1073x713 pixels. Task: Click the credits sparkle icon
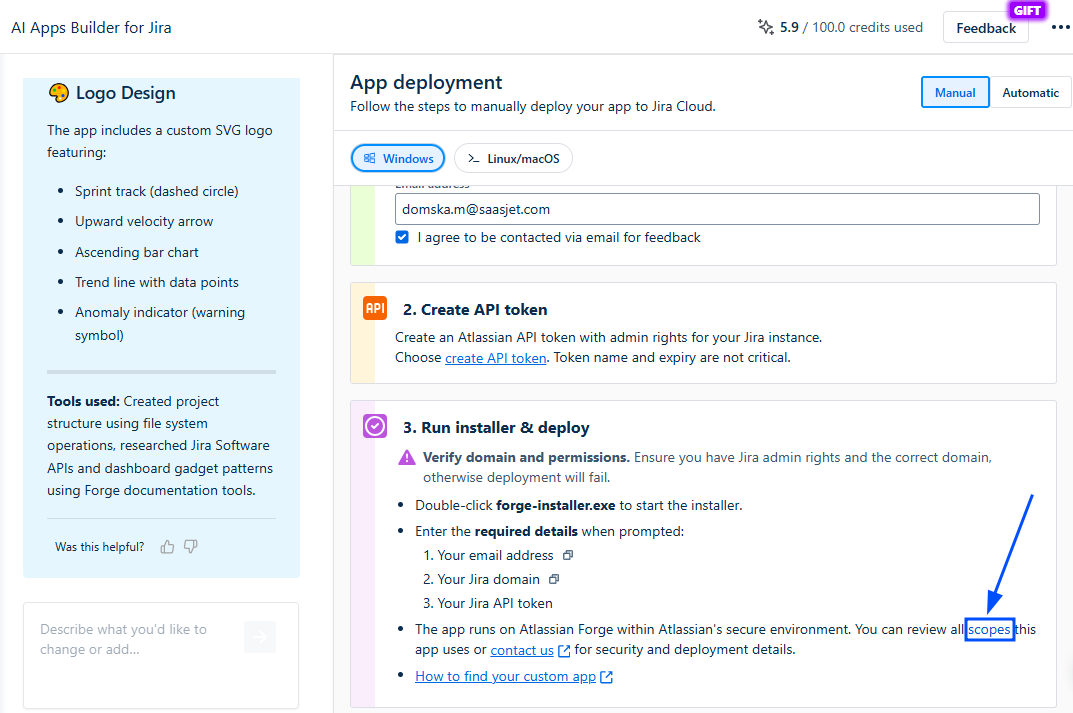tap(766, 28)
